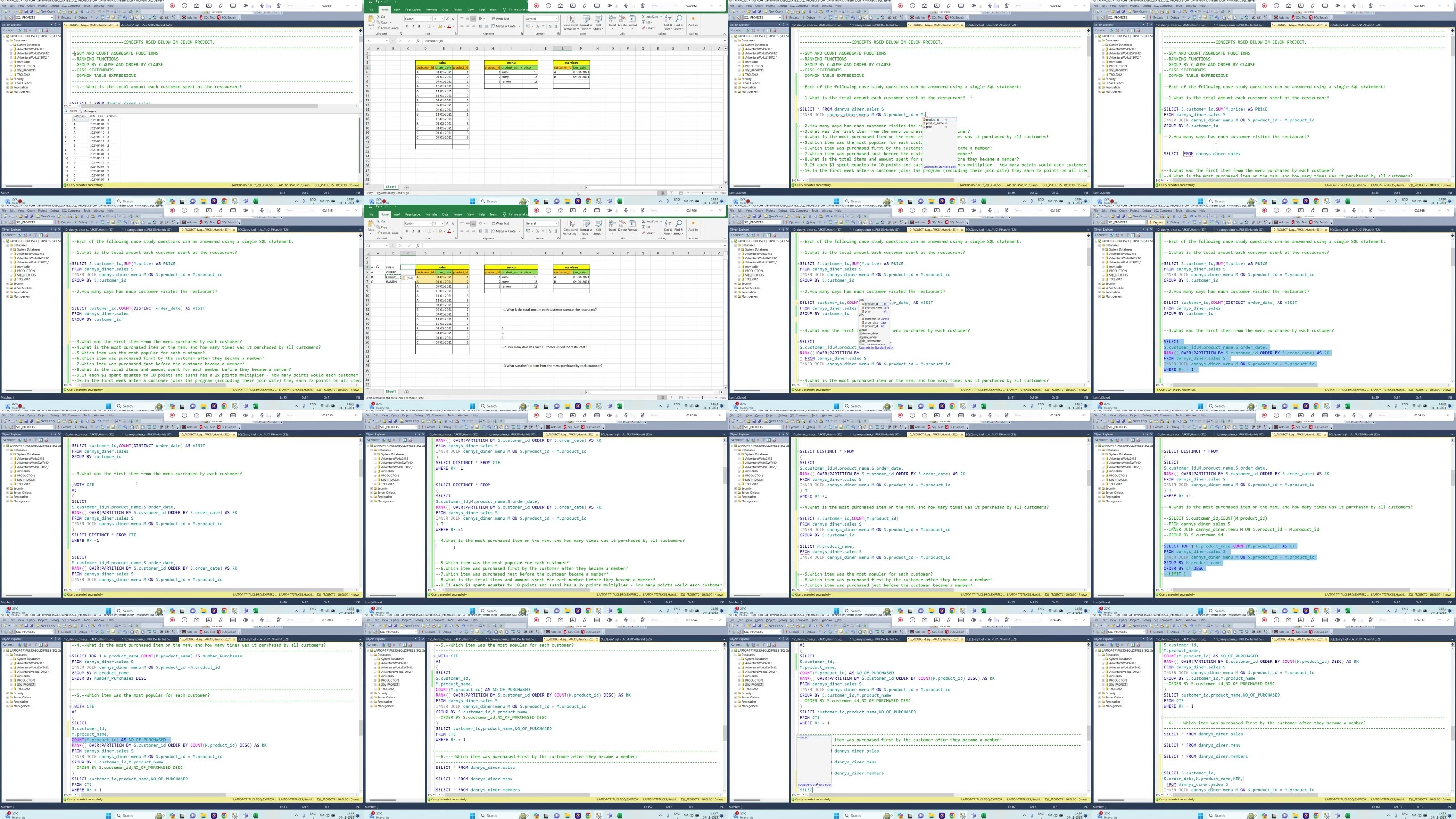Open the Query menu in the 00:02:51 frame
The width and height of the screenshot is (1456, 819).
pos(31,5)
